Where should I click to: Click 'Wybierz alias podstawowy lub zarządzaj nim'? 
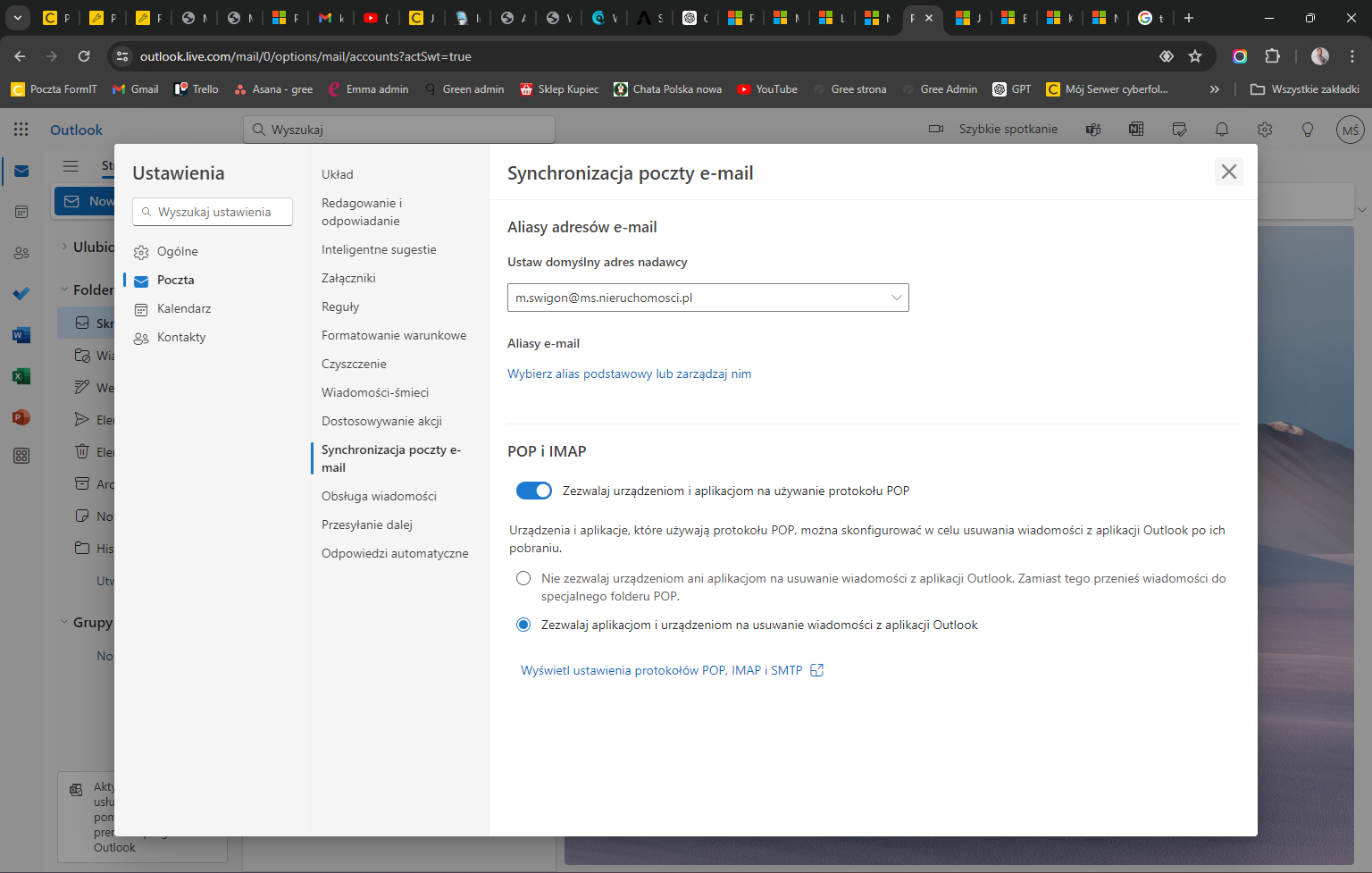[x=629, y=374]
